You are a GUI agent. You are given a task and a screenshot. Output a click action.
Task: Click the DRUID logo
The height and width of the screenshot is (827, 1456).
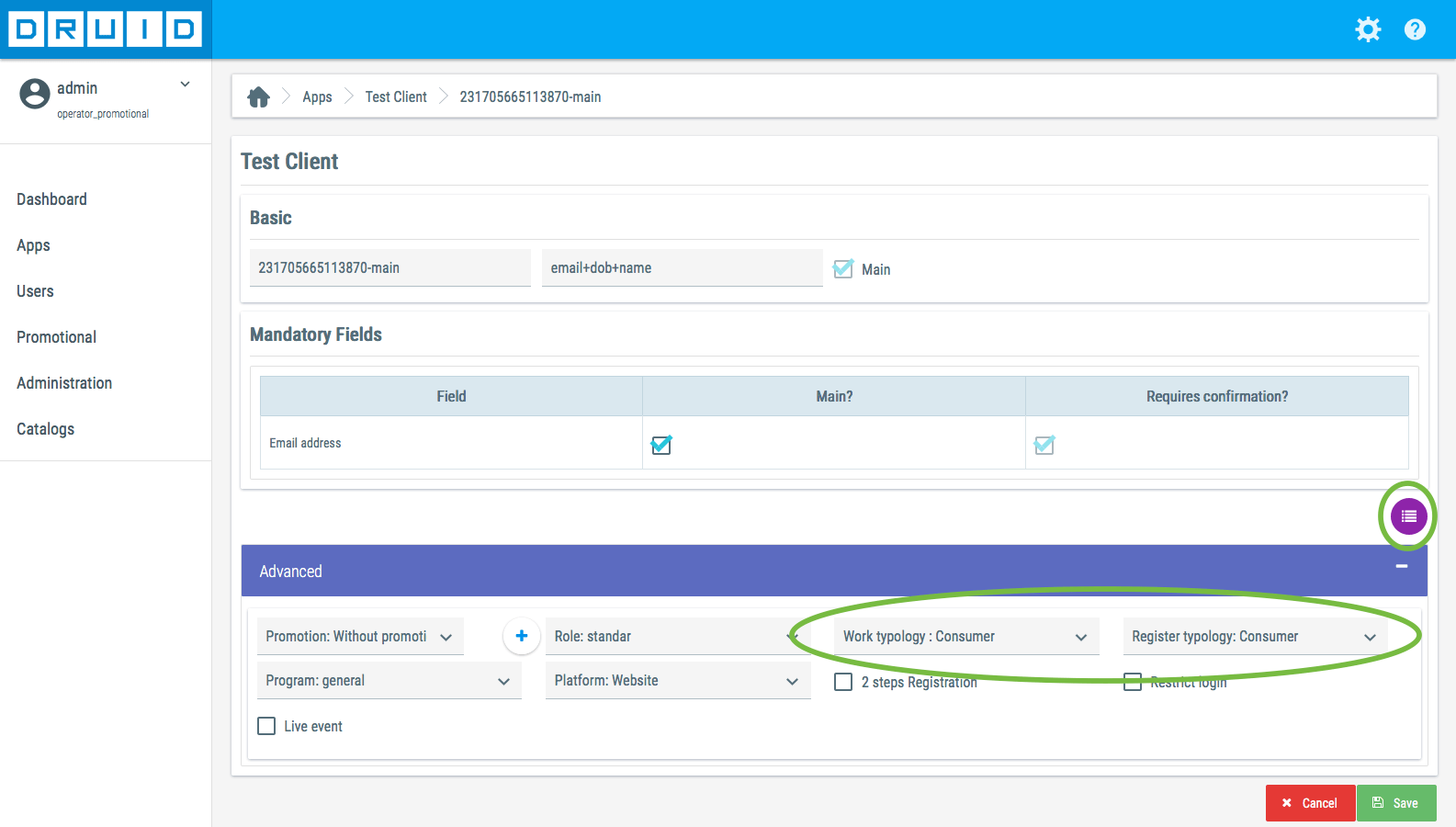click(x=106, y=29)
